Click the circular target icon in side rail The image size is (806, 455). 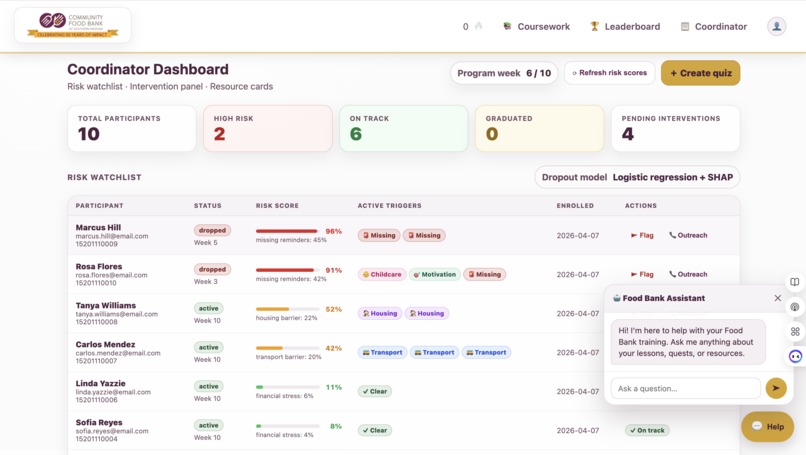[x=795, y=307]
